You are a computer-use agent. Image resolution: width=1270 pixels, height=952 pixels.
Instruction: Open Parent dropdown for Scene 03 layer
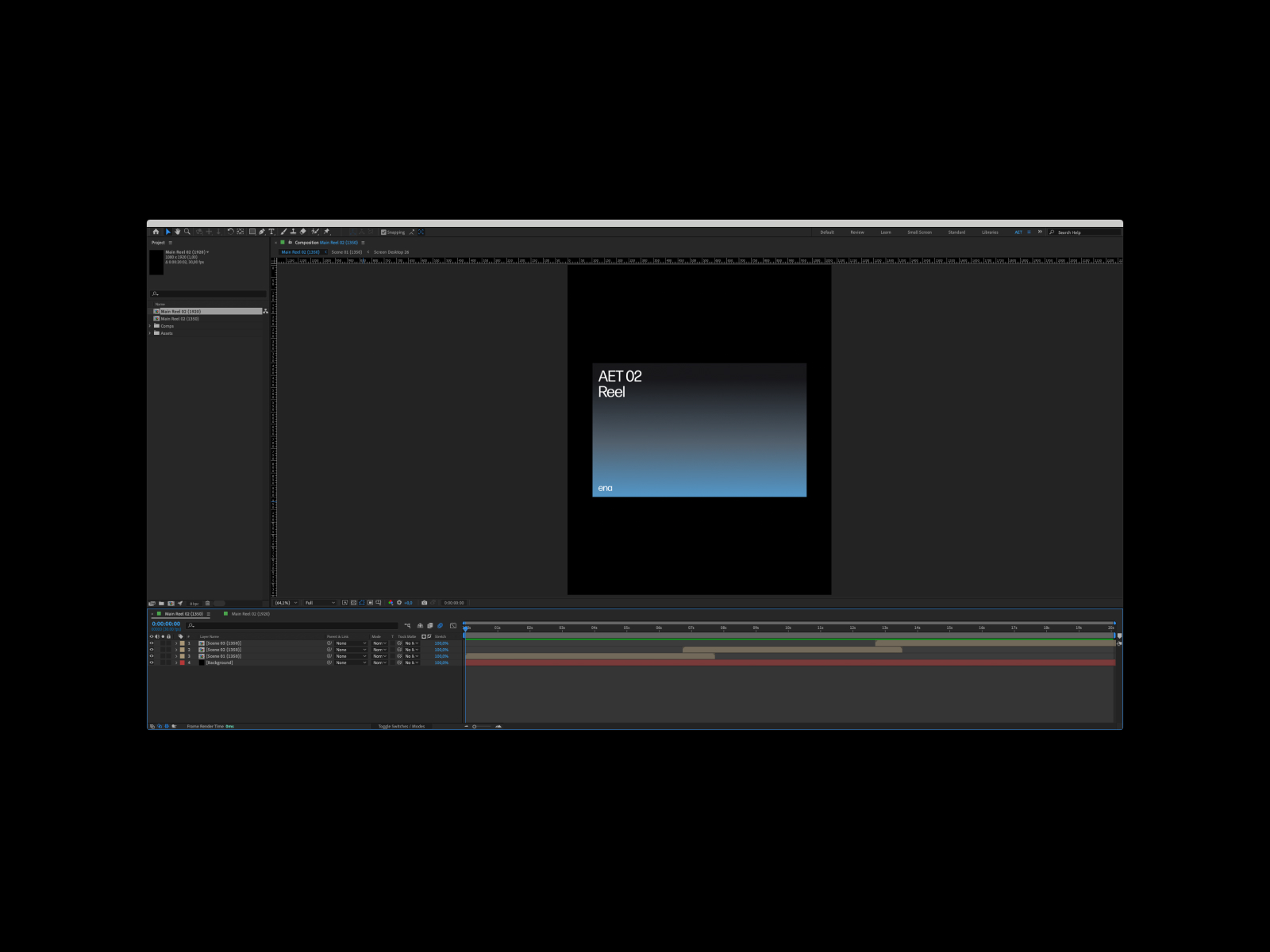click(x=350, y=643)
